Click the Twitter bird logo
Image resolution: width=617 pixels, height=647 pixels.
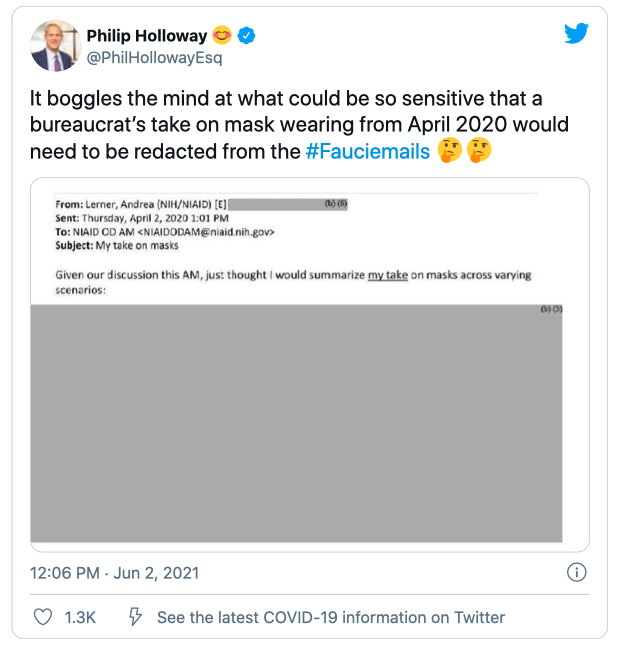point(576,33)
